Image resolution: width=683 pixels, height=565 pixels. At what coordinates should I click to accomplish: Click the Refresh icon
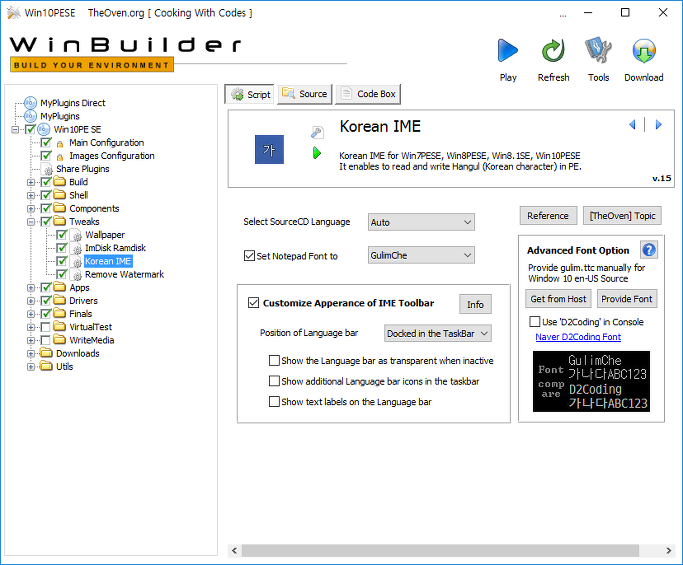[x=553, y=51]
